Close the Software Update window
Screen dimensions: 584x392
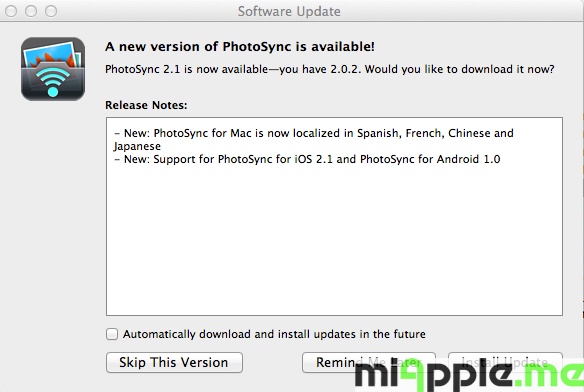pyautogui.click(x=11, y=11)
